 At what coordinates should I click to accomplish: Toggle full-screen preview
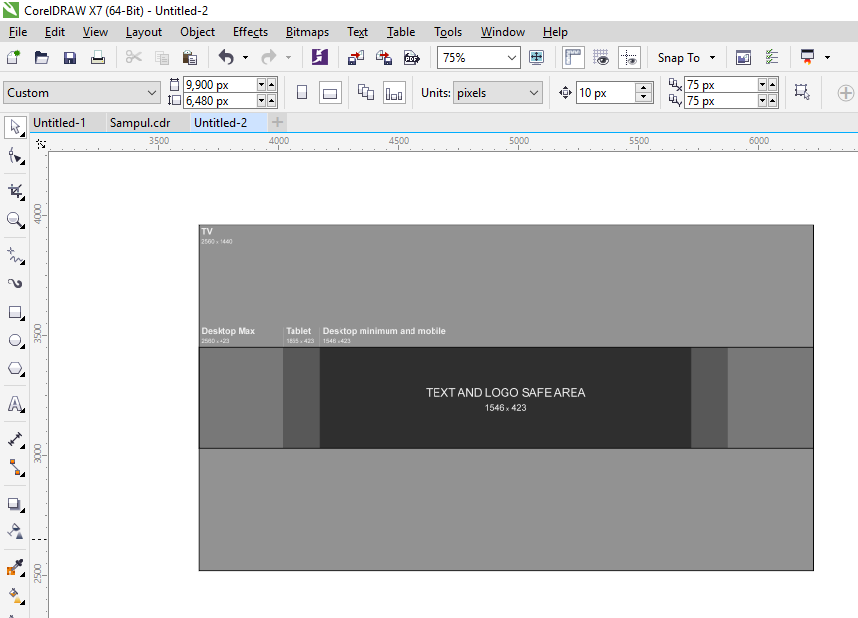pyautogui.click(x=536, y=57)
